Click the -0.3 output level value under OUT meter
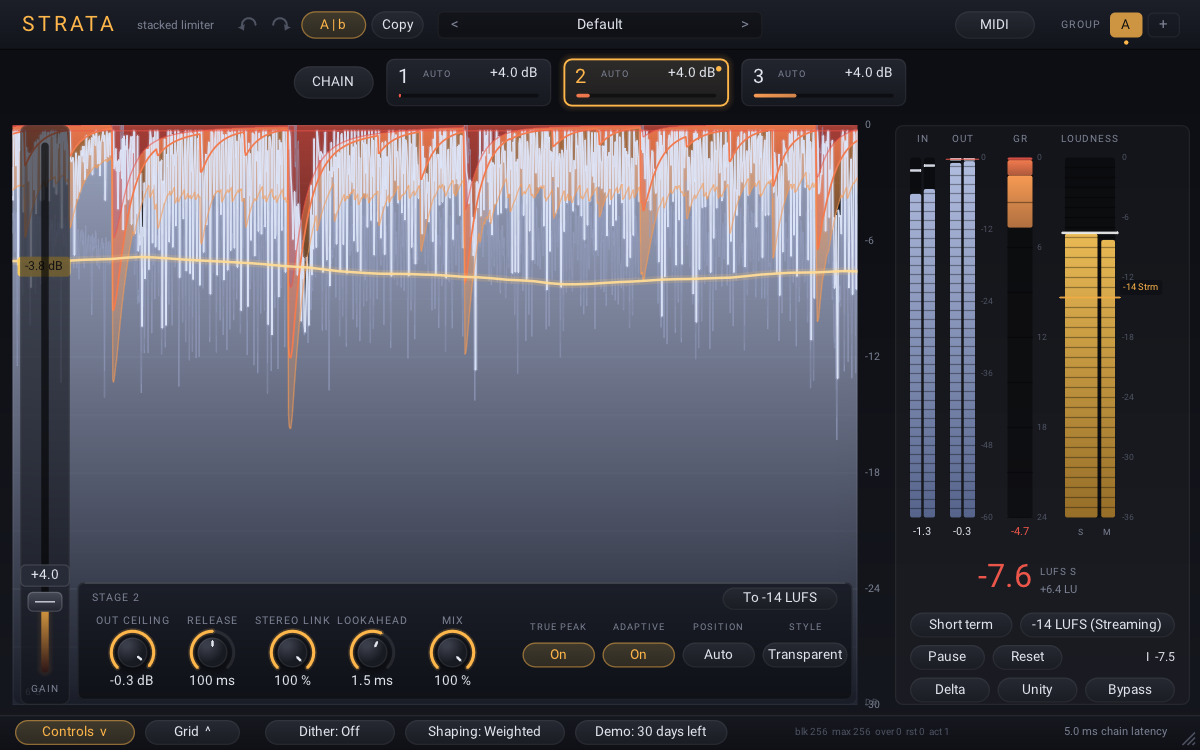The width and height of the screenshot is (1200, 750). point(962,531)
